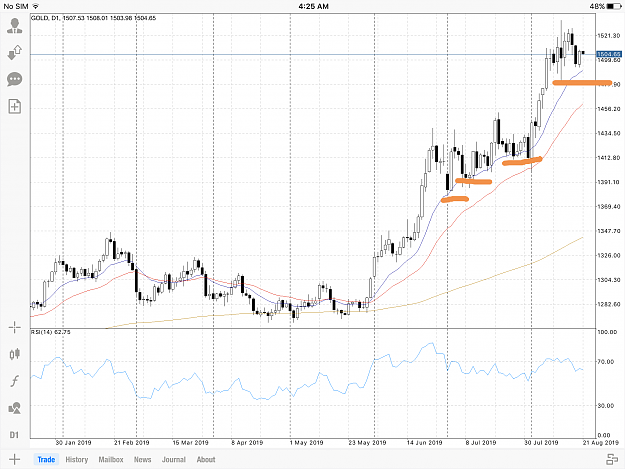Click the 1347.70 price axis label
The height and width of the screenshot is (469, 625).
(x=609, y=231)
